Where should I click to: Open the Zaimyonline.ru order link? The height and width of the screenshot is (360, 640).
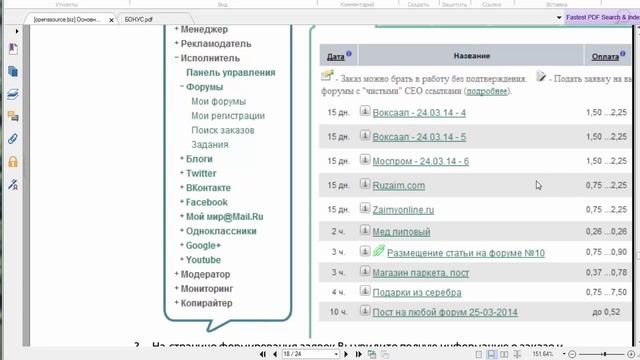[403, 210]
